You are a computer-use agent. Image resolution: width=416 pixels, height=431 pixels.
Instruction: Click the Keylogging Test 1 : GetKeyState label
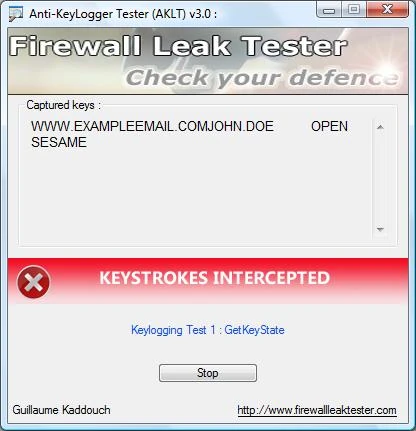(208, 330)
